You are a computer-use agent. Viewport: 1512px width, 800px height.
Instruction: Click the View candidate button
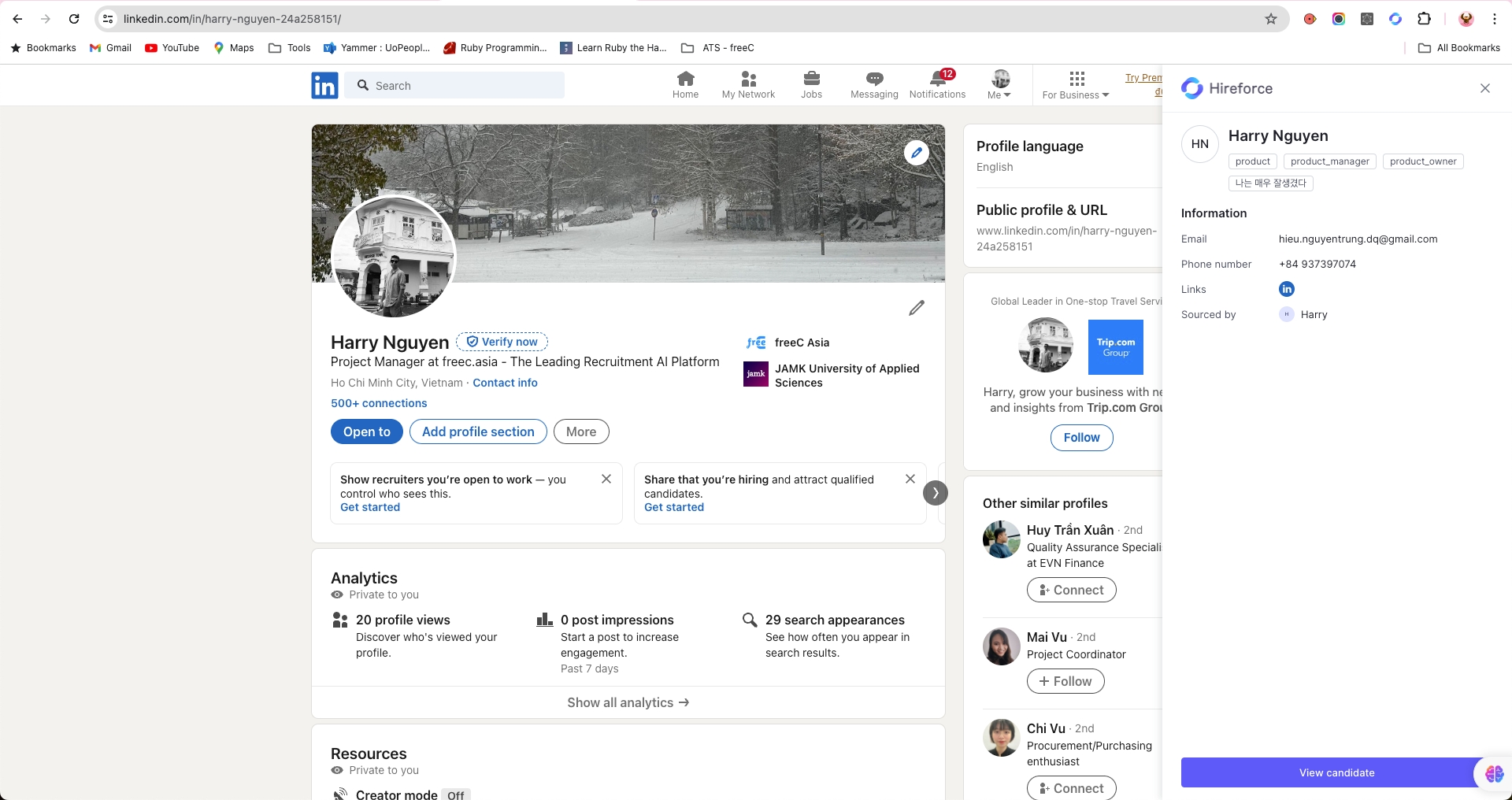click(x=1336, y=772)
